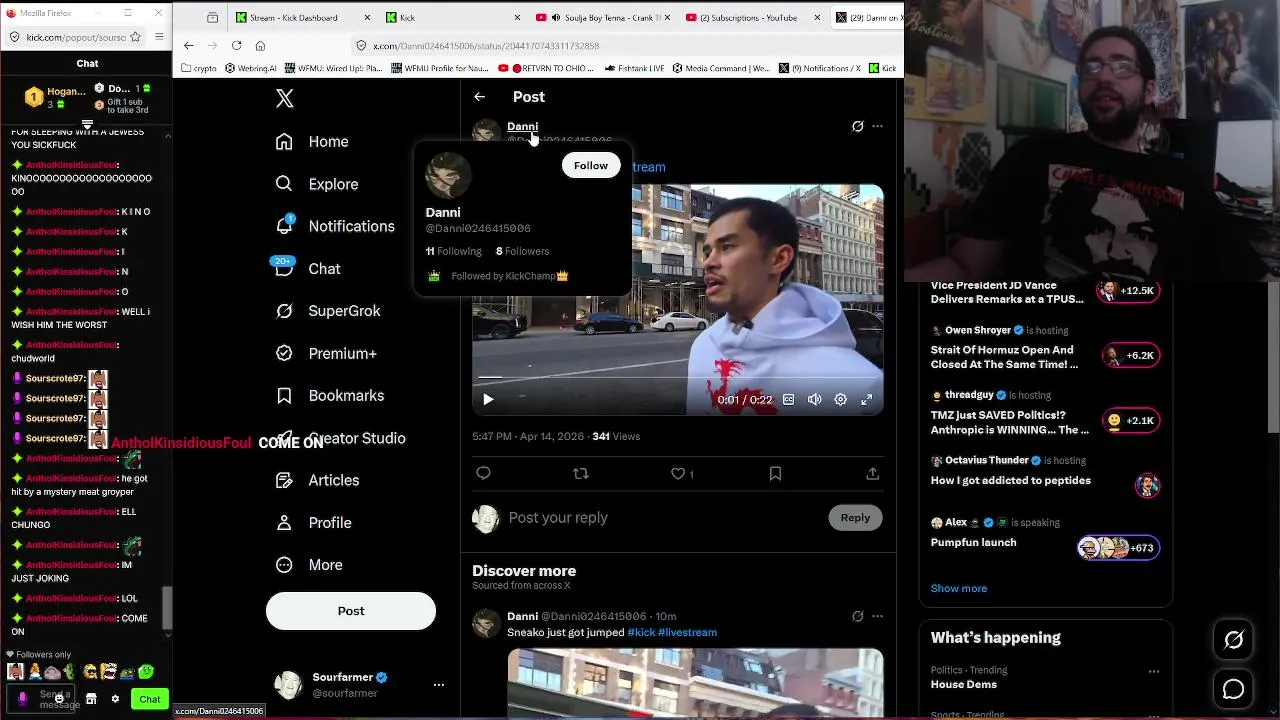The width and height of the screenshot is (1280, 720).
Task: Mute the video with the volume icon
Action: (x=815, y=399)
